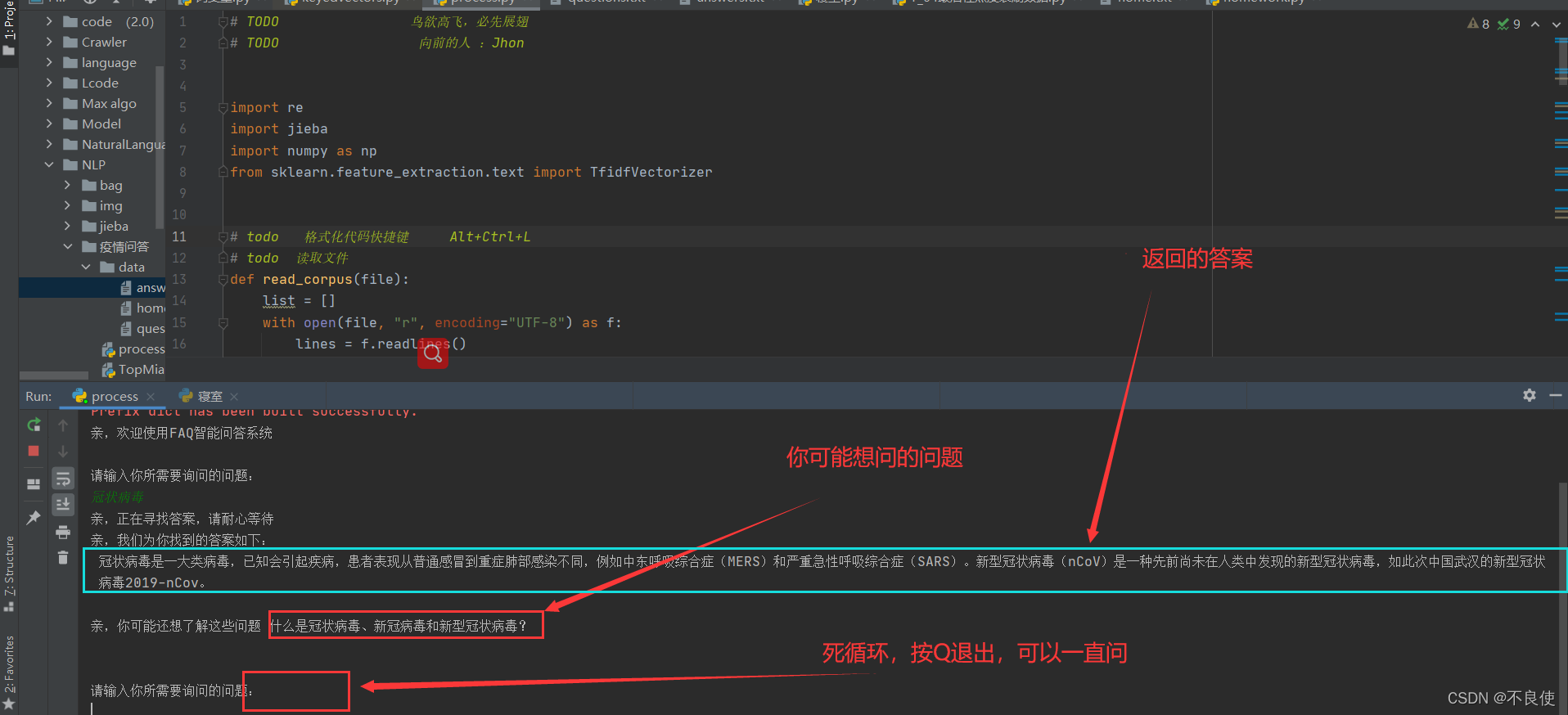Click the console input cursor line
Screen dimensions: 1568x715
pos(92,708)
